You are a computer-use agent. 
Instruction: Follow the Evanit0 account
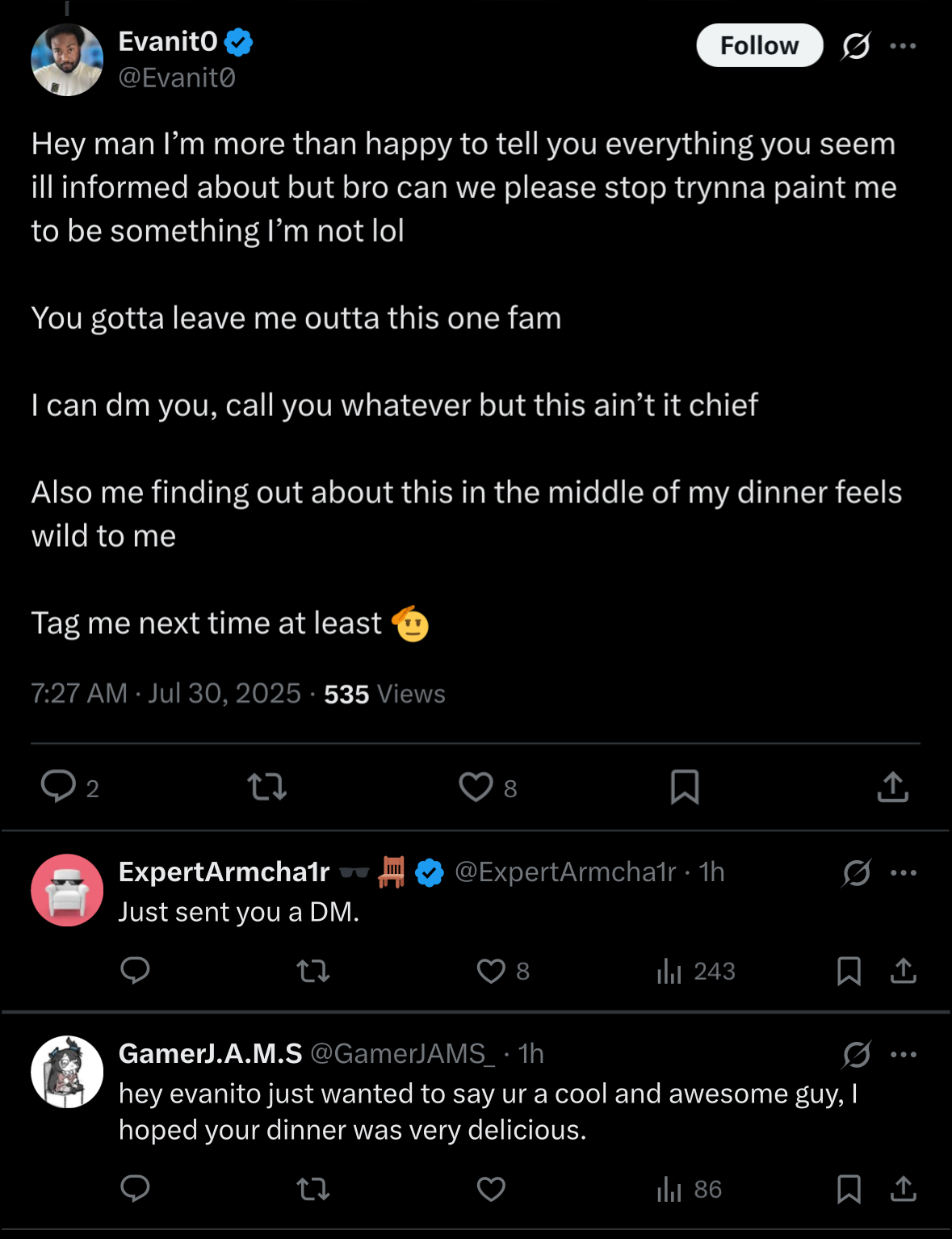point(759,46)
